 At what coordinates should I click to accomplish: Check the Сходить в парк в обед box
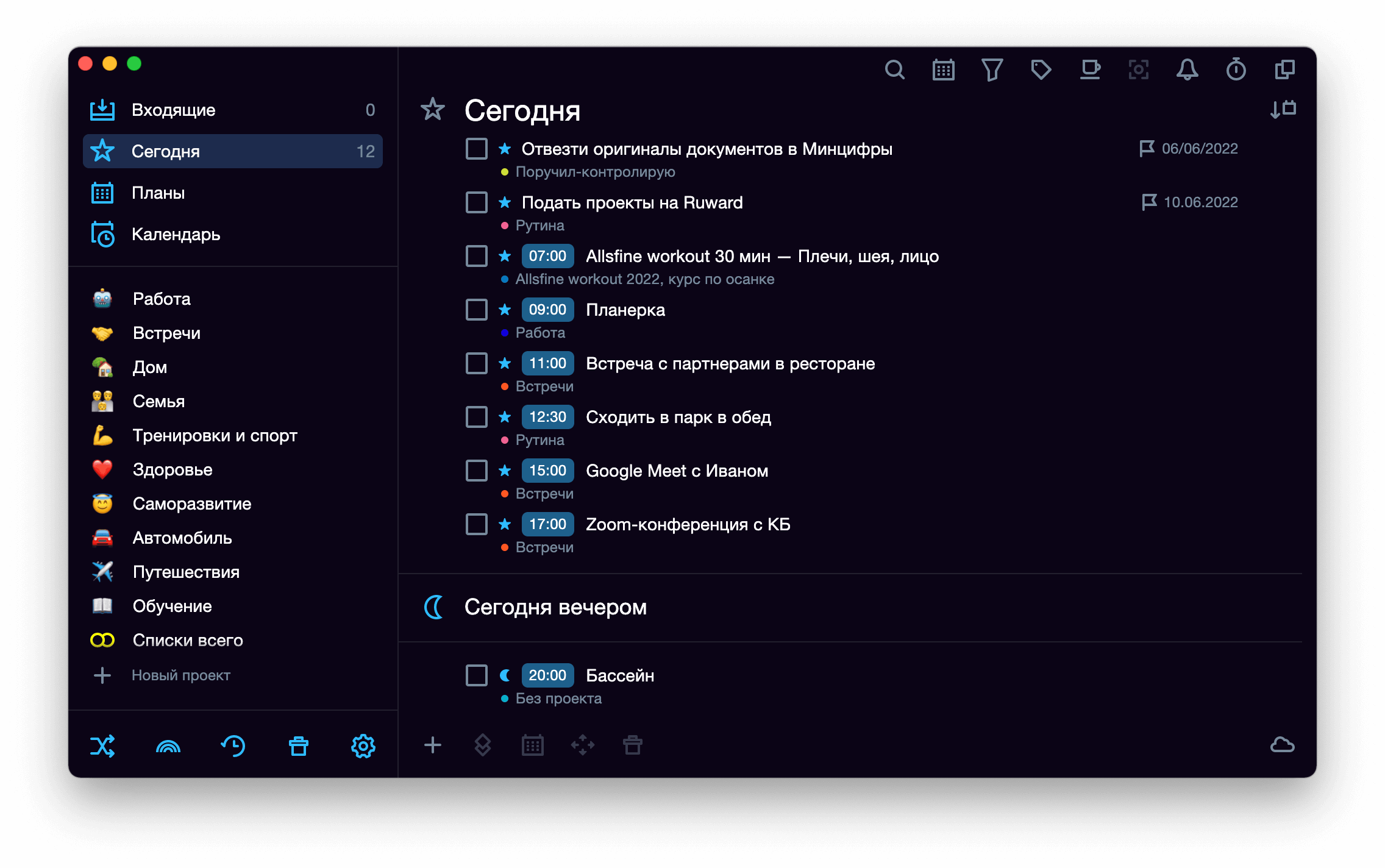[477, 417]
